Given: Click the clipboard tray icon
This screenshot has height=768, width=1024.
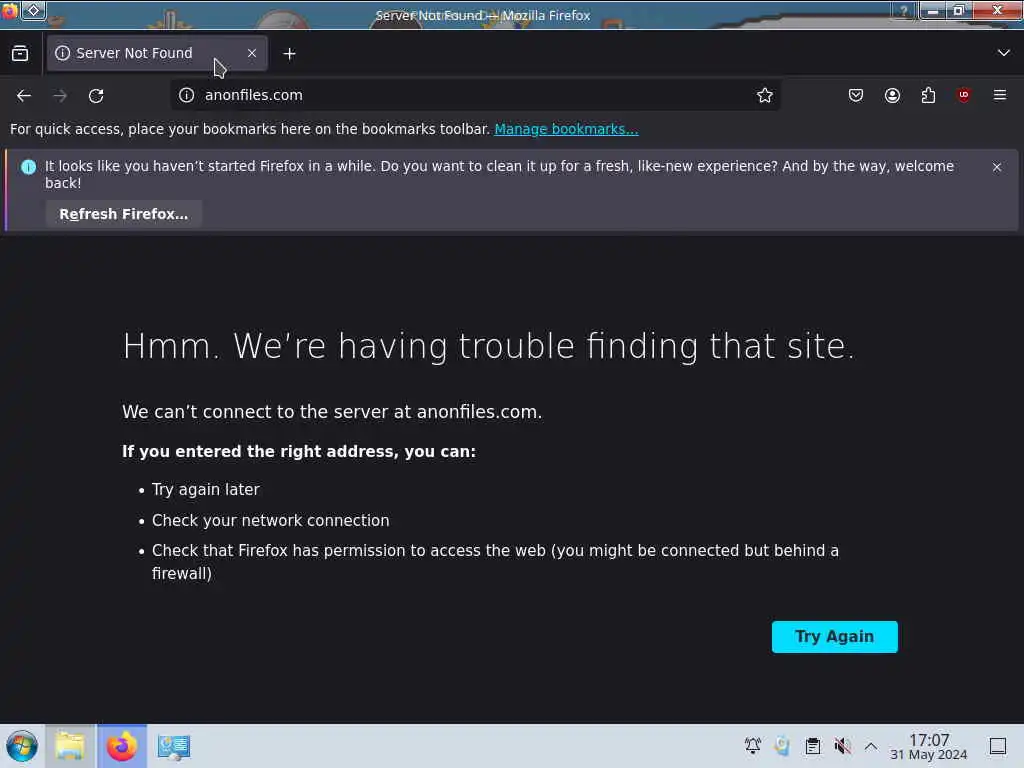Looking at the screenshot, I should point(812,746).
